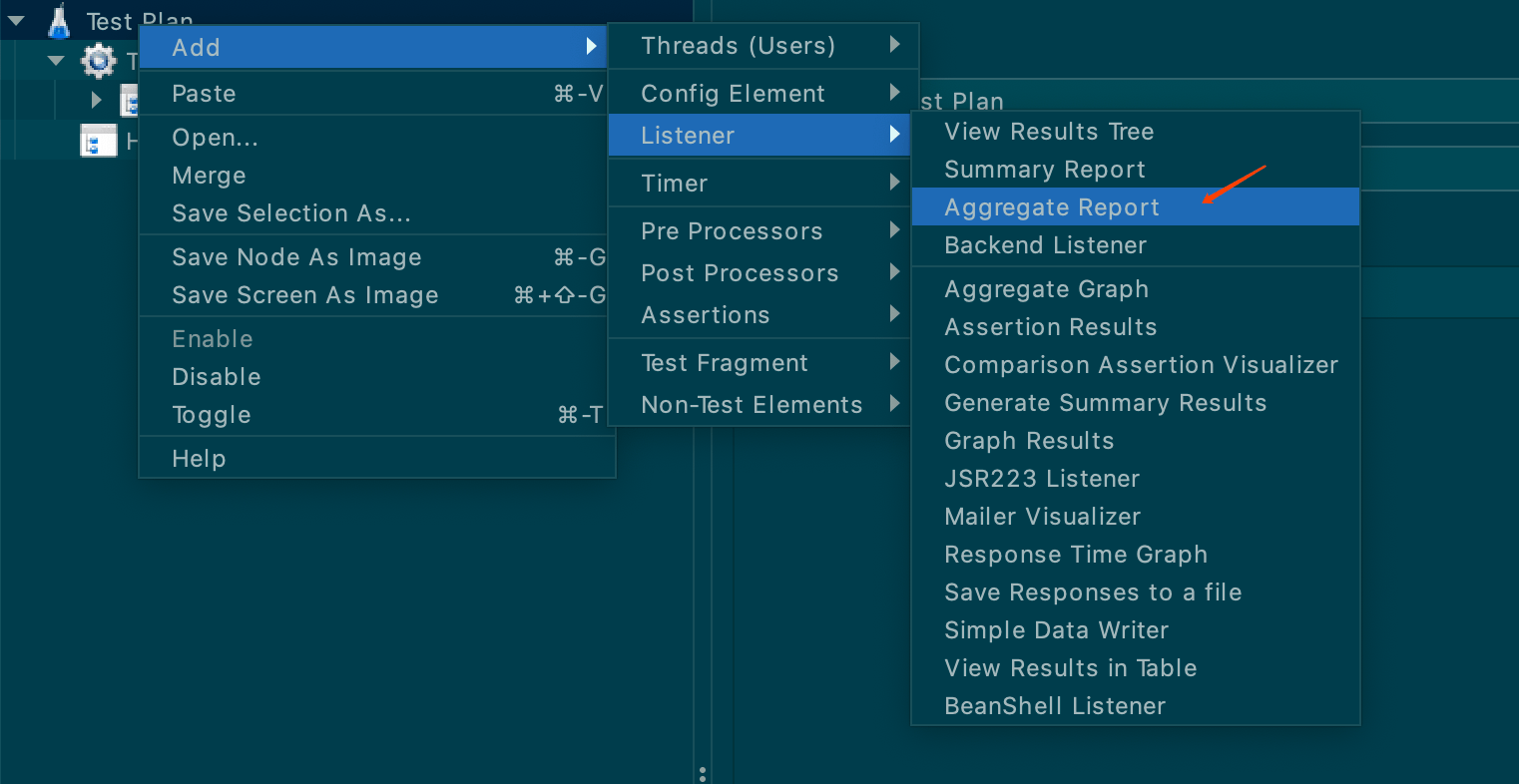Choose Assertion Results listener

coord(1136,327)
